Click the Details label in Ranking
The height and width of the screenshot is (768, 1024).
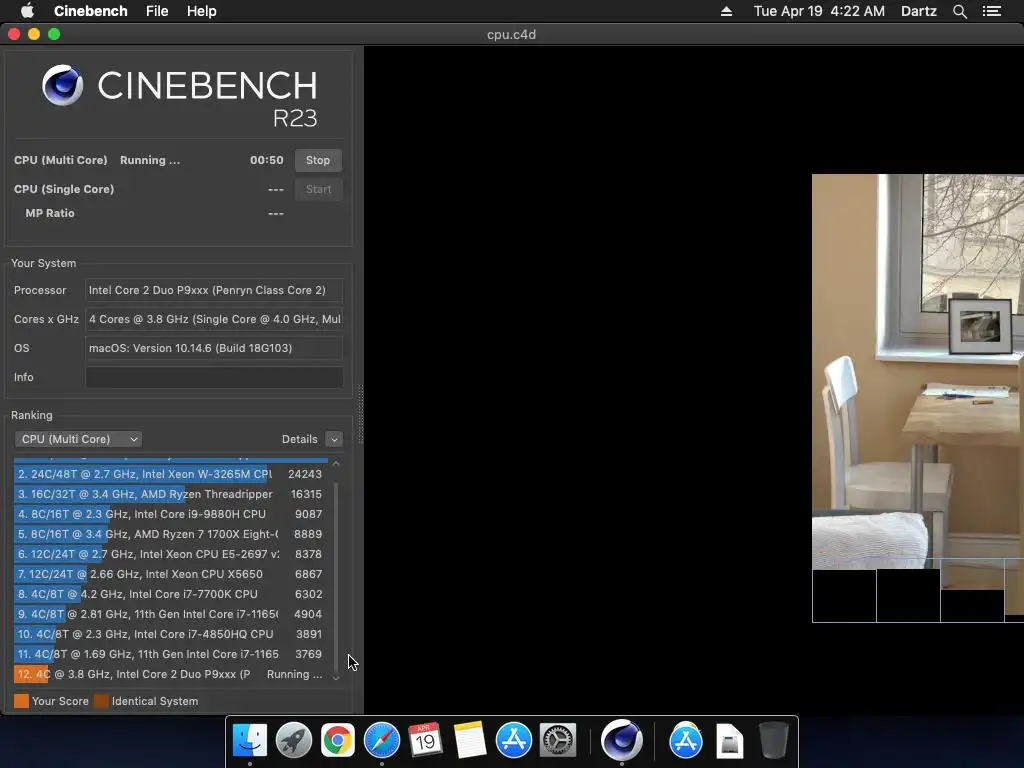pyautogui.click(x=299, y=439)
